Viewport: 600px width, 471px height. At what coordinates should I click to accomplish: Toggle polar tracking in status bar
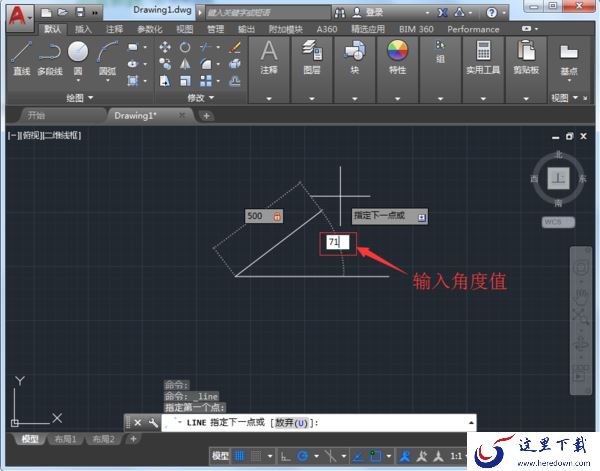303,456
